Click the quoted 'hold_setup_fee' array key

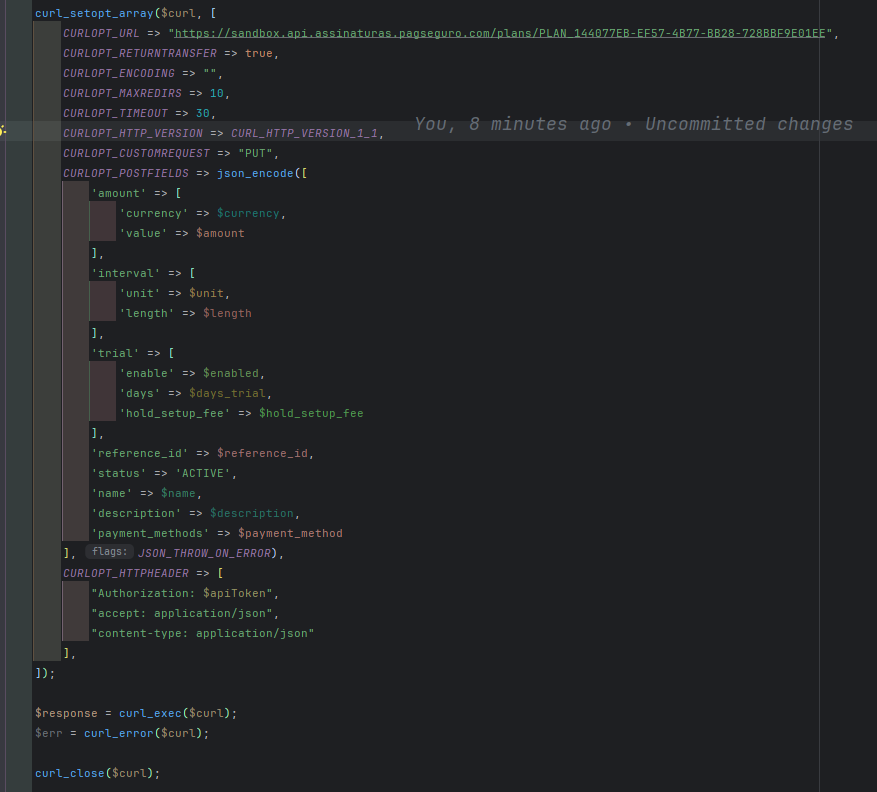(x=175, y=413)
